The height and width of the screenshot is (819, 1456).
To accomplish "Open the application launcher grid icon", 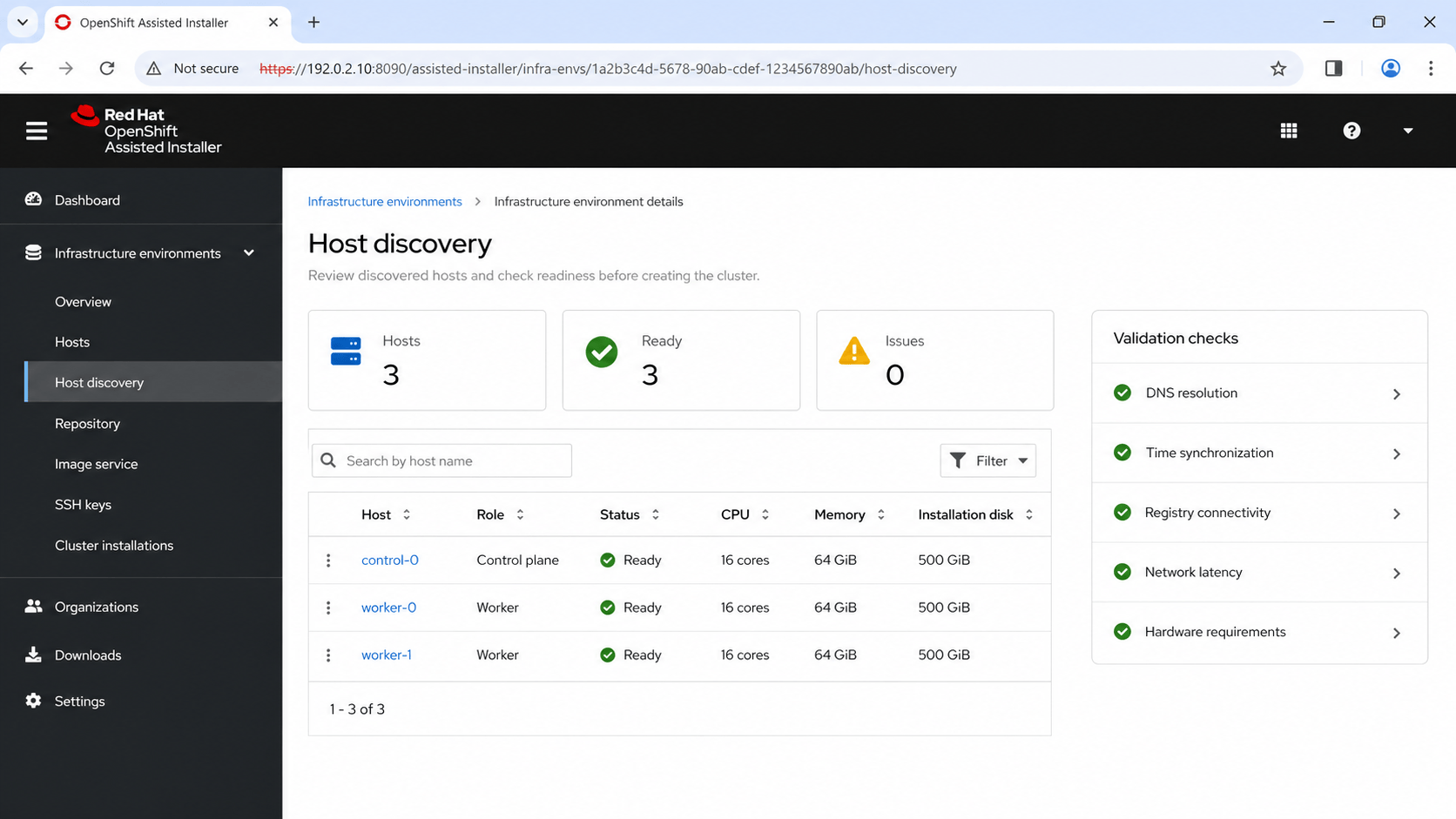I will [x=1289, y=131].
